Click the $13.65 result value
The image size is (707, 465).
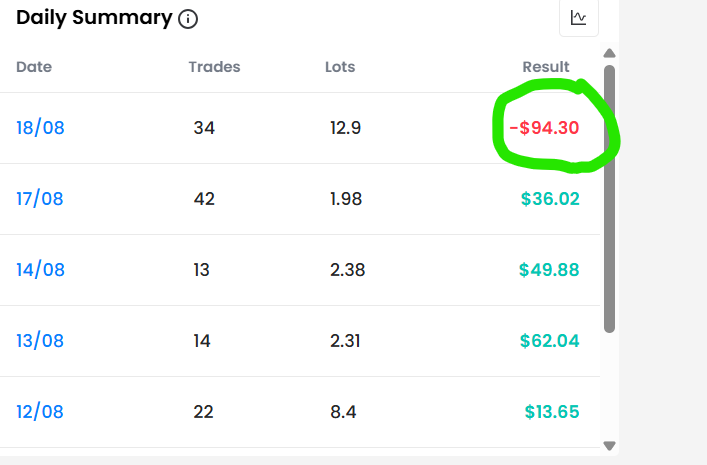pos(552,412)
